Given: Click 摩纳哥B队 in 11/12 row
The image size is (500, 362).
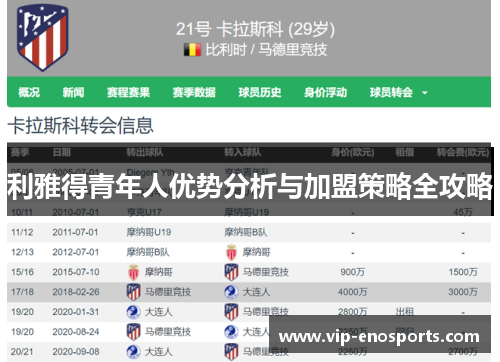Looking at the screenshot, I should coord(246,232).
